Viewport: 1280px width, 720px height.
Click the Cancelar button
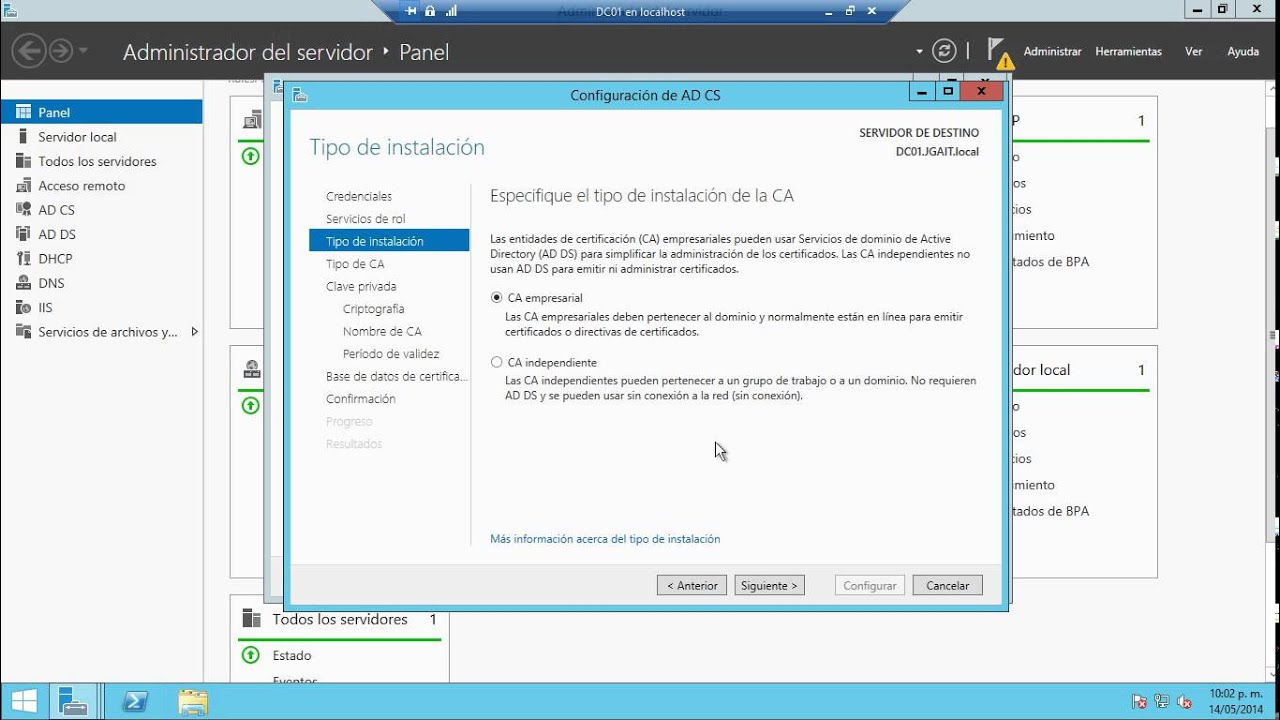[948, 586]
